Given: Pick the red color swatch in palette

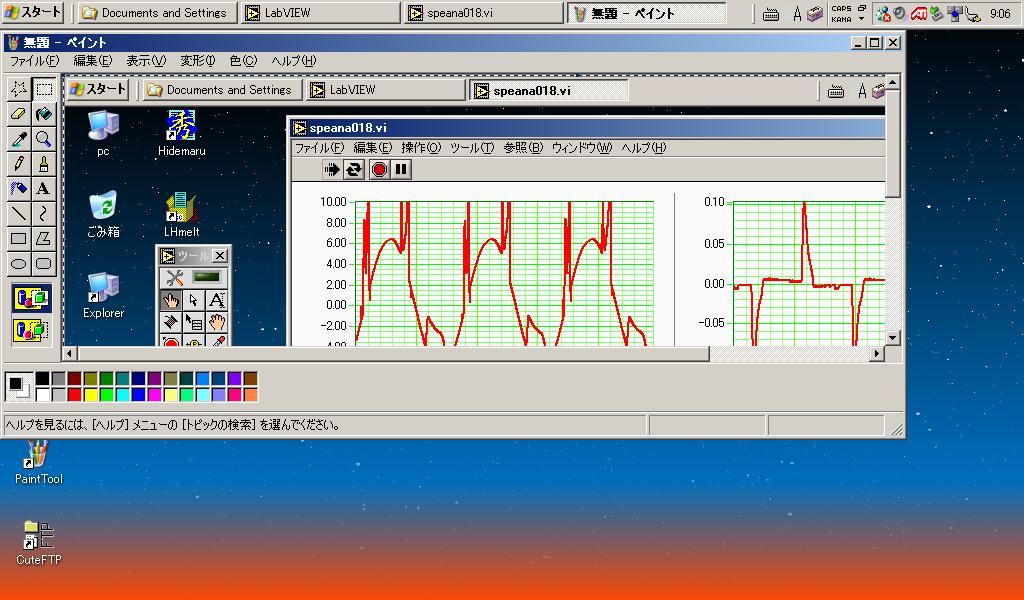Looking at the screenshot, I should [x=74, y=395].
